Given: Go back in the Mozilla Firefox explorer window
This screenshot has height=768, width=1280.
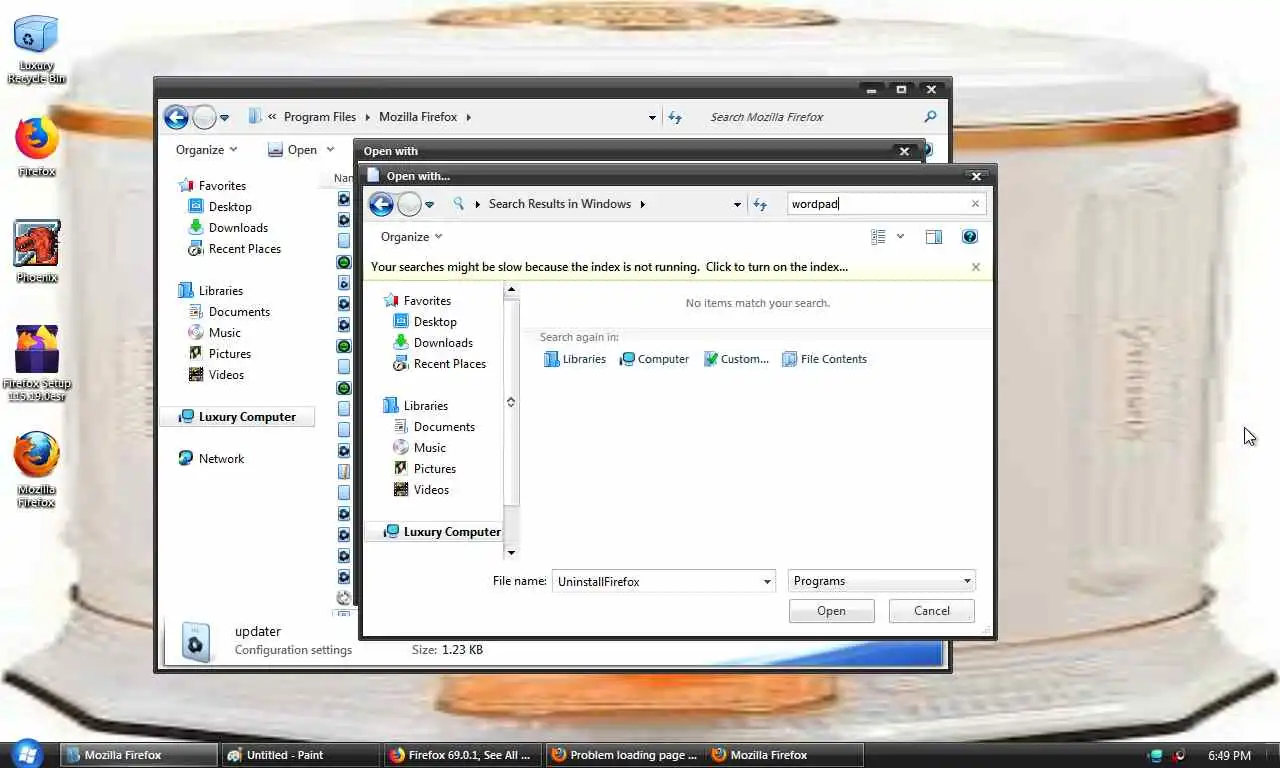Looking at the screenshot, I should pyautogui.click(x=176, y=118).
